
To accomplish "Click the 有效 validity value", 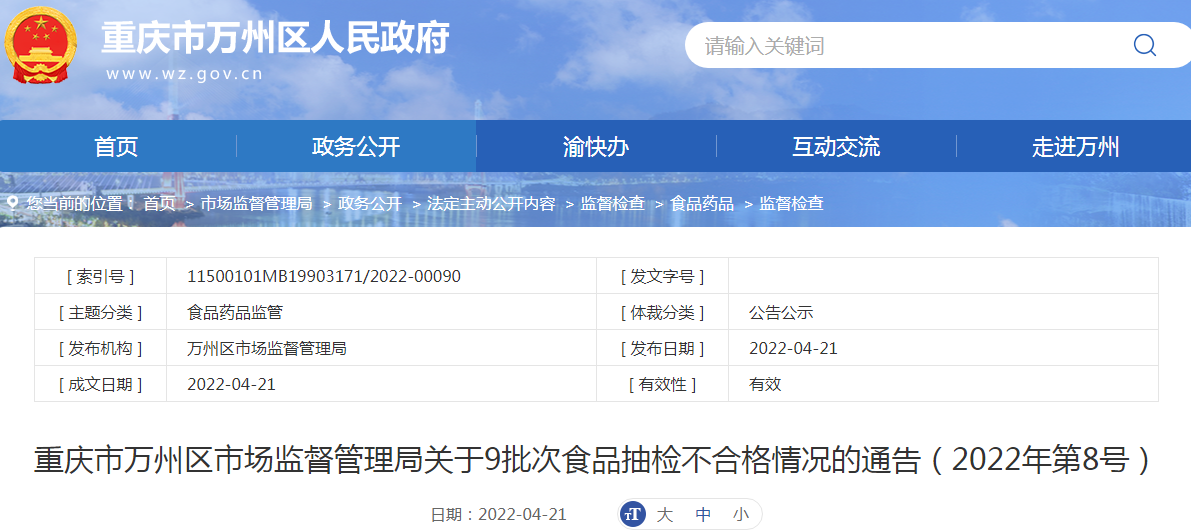I will tap(765, 385).
